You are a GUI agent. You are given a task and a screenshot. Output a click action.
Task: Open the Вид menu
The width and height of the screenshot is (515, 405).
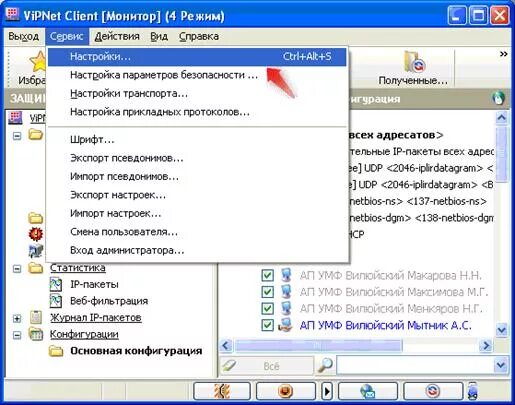tap(159, 36)
